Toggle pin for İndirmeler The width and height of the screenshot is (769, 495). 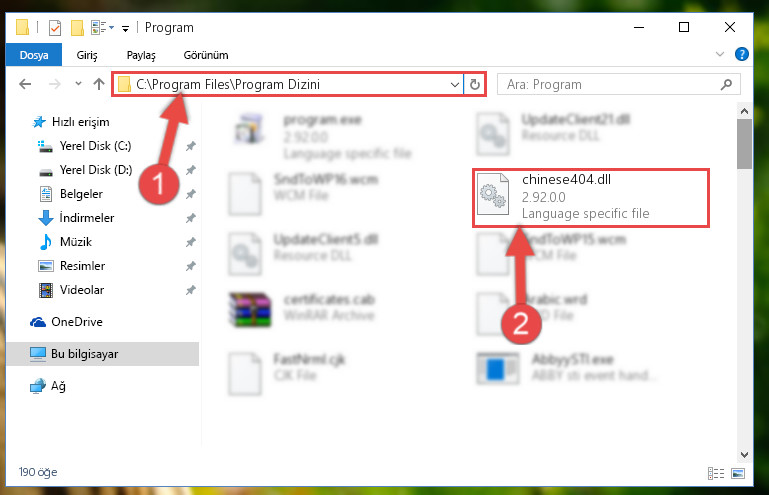191,218
